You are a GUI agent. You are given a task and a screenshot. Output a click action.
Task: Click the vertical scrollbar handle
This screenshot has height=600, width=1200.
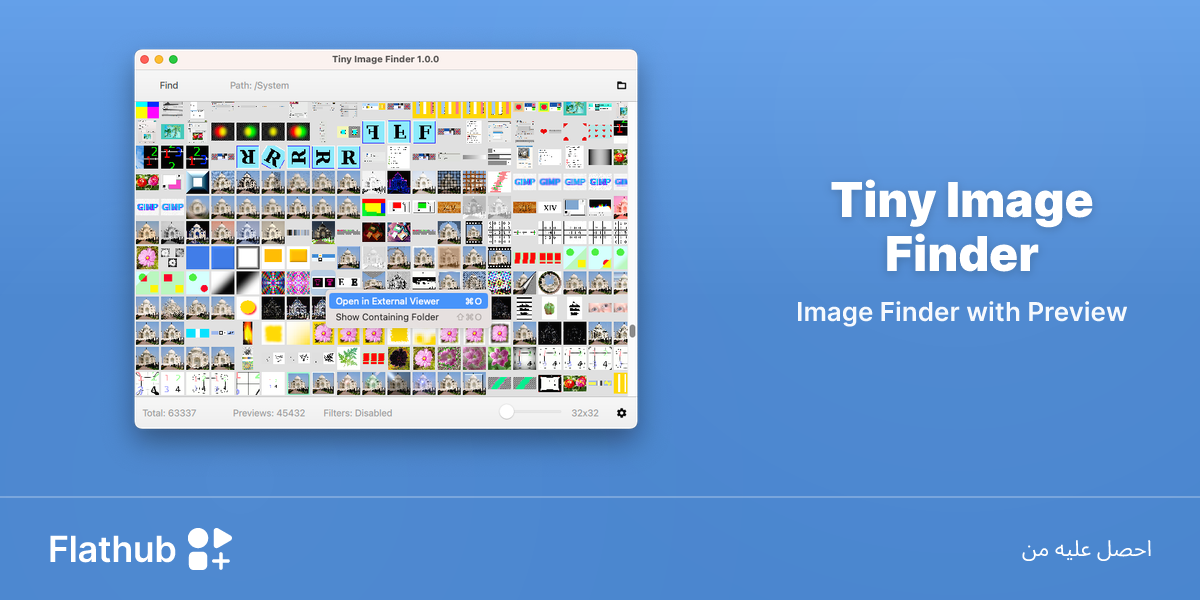(x=632, y=331)
